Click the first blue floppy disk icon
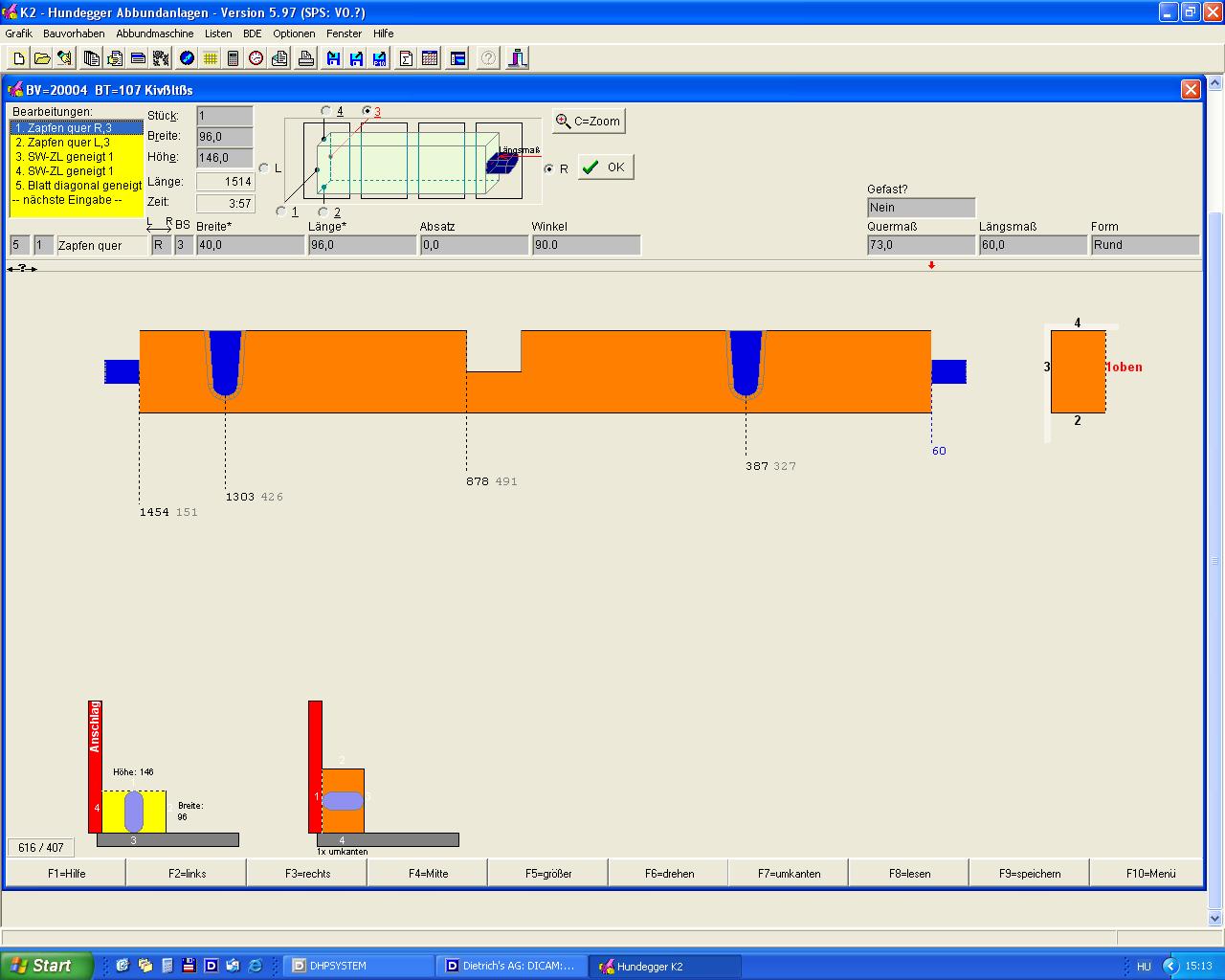 (333, 58)
